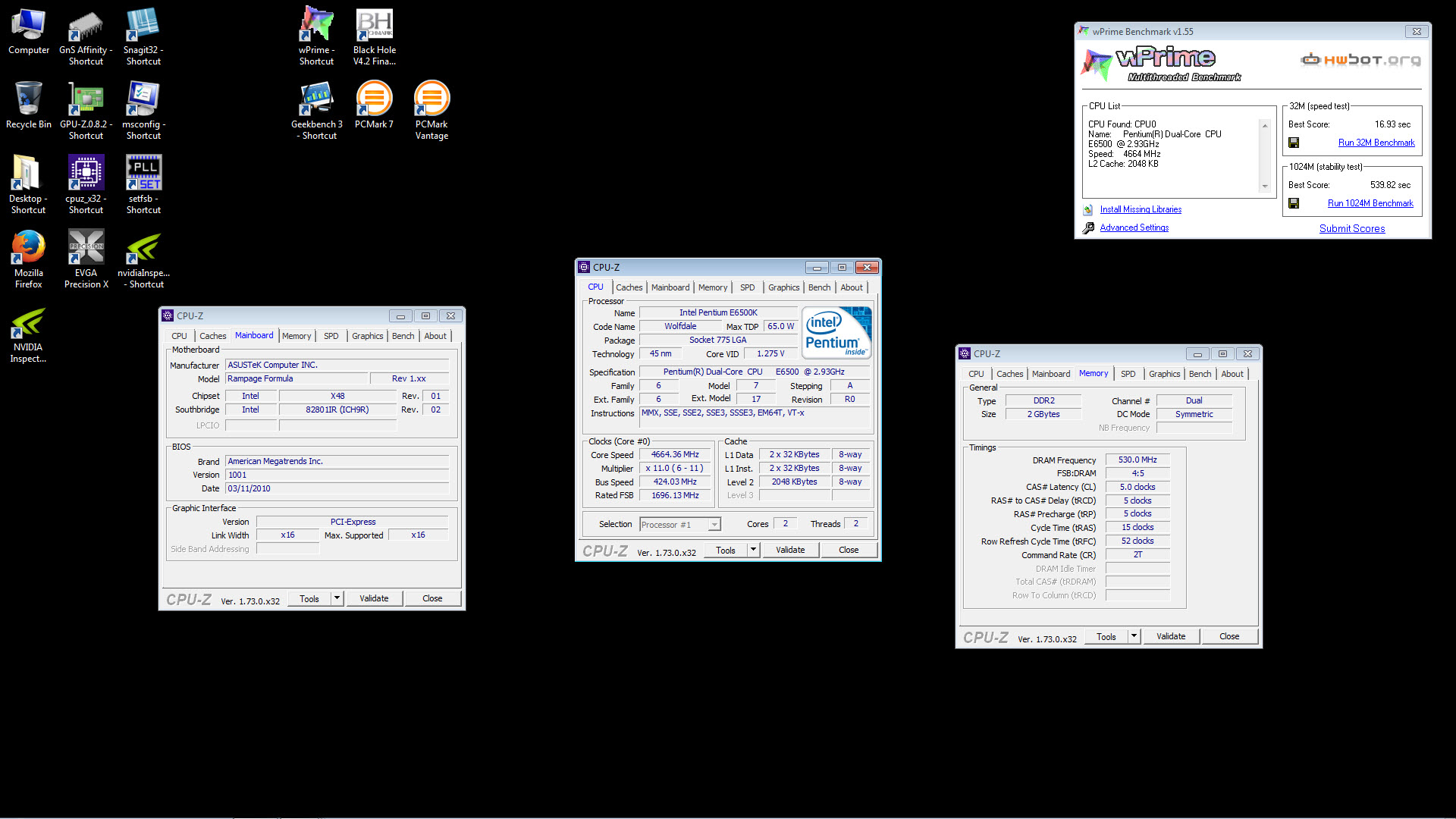The image size is (1456, 819).
Task: Click the Submit Scores link
Action: click(1352, 228)
